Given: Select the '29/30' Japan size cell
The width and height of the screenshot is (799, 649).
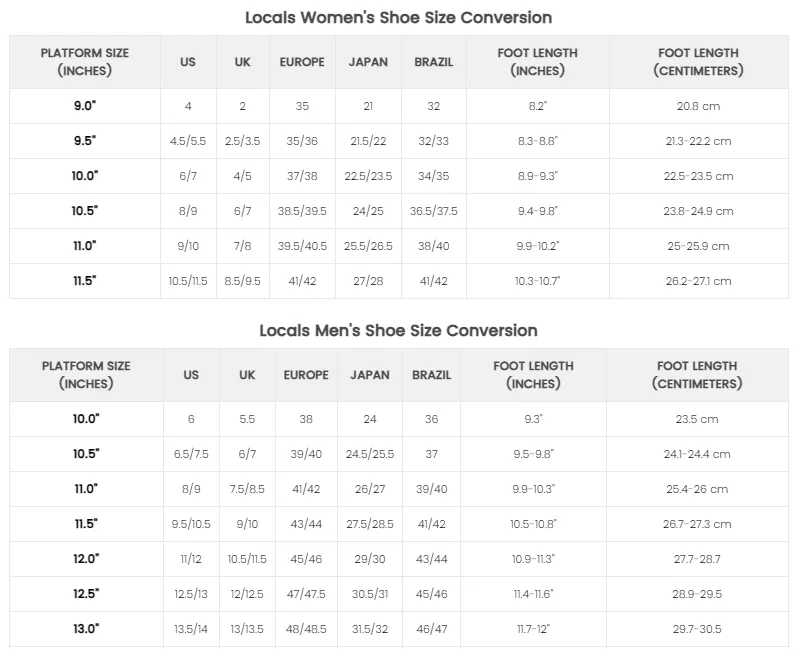Looking at the screenshot, I should coord(370,559).
